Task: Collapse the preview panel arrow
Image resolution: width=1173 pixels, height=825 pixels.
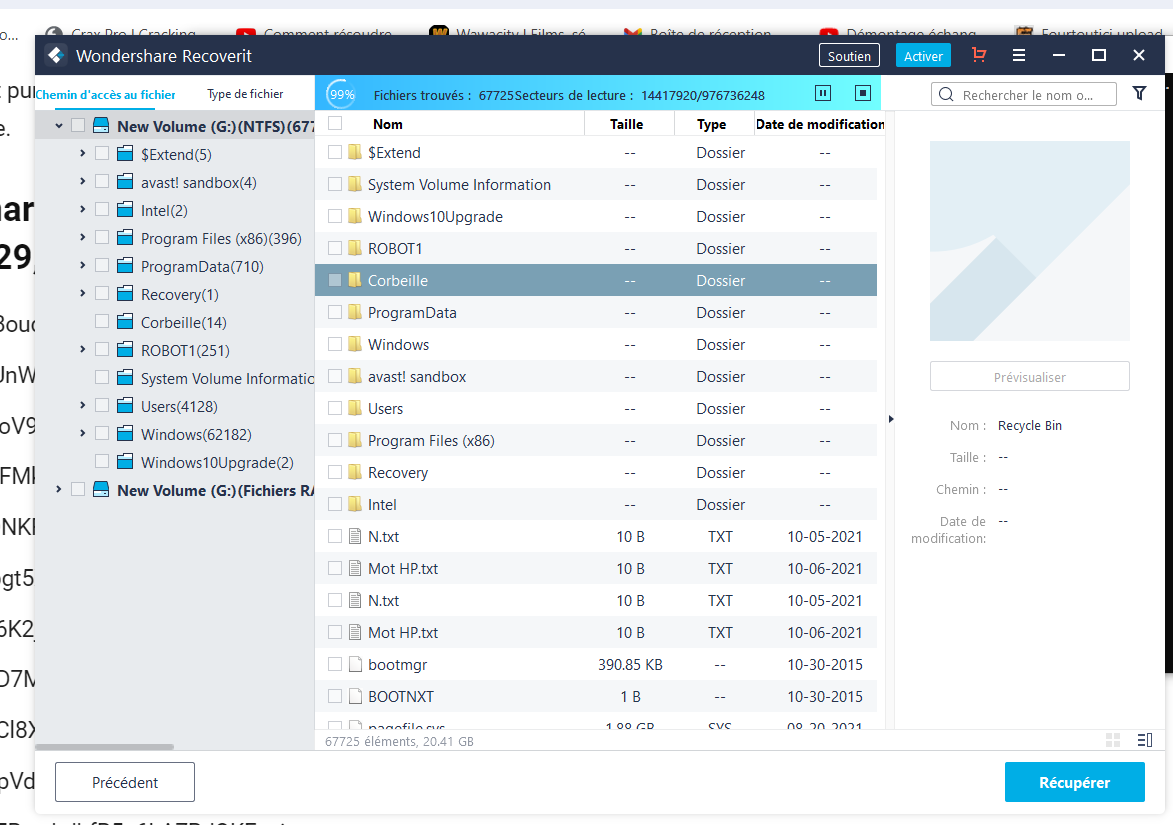Action: tap(890, 419)
